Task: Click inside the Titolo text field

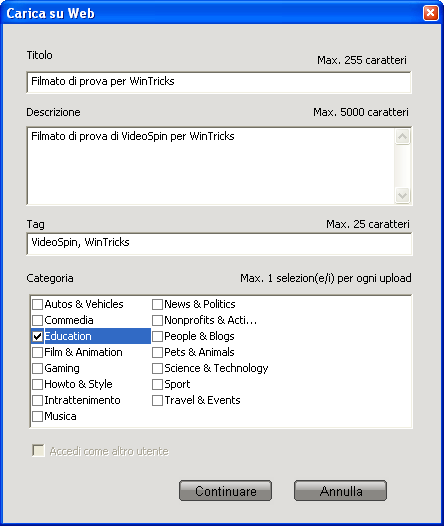Action: click(219, 82)
